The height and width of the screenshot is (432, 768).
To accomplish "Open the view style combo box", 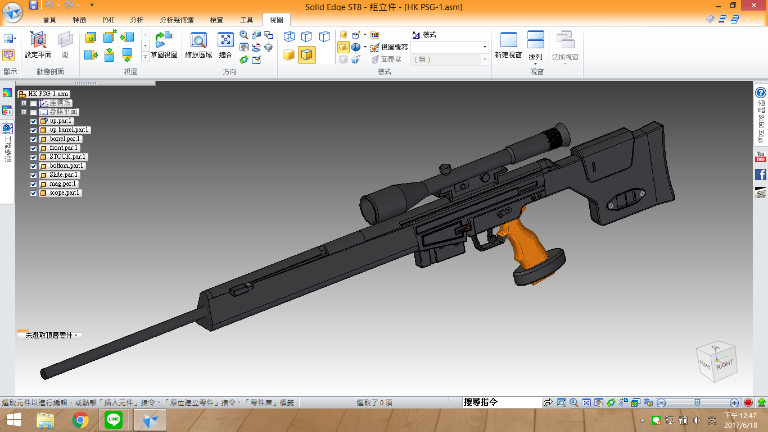I will [x=449, y=47].
